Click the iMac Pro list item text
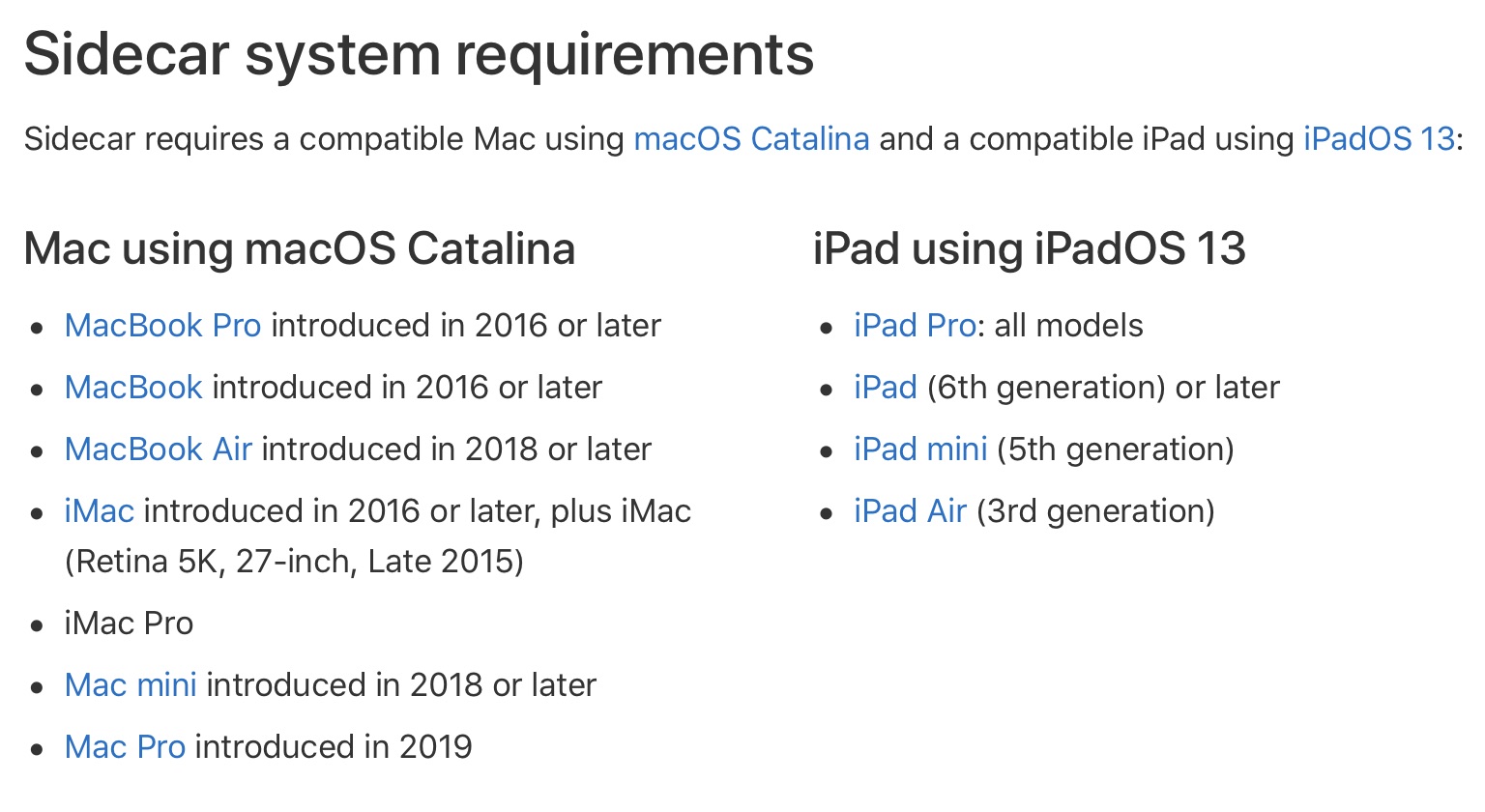 tap(129, 623)
